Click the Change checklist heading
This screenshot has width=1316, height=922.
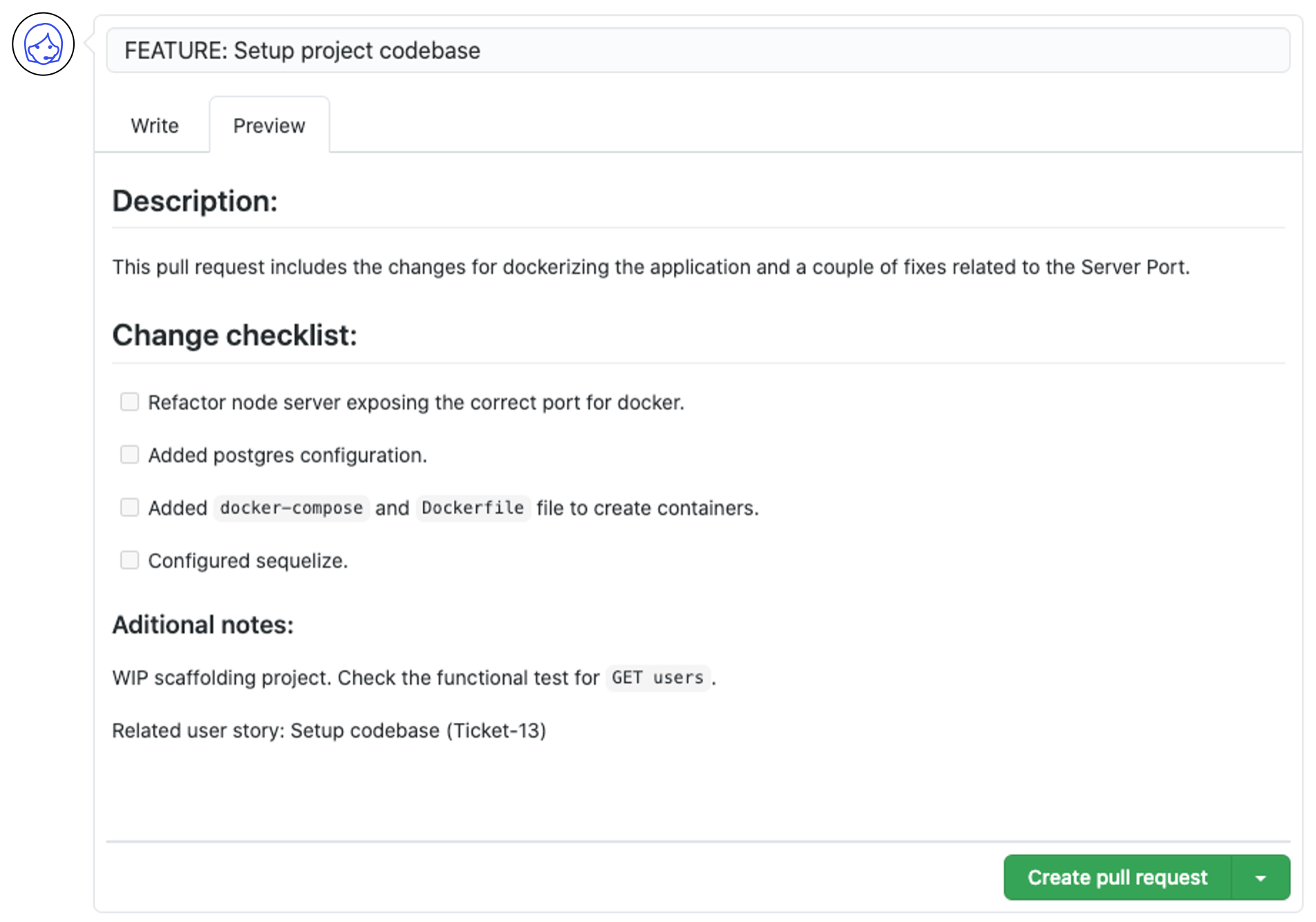point(235,335)
